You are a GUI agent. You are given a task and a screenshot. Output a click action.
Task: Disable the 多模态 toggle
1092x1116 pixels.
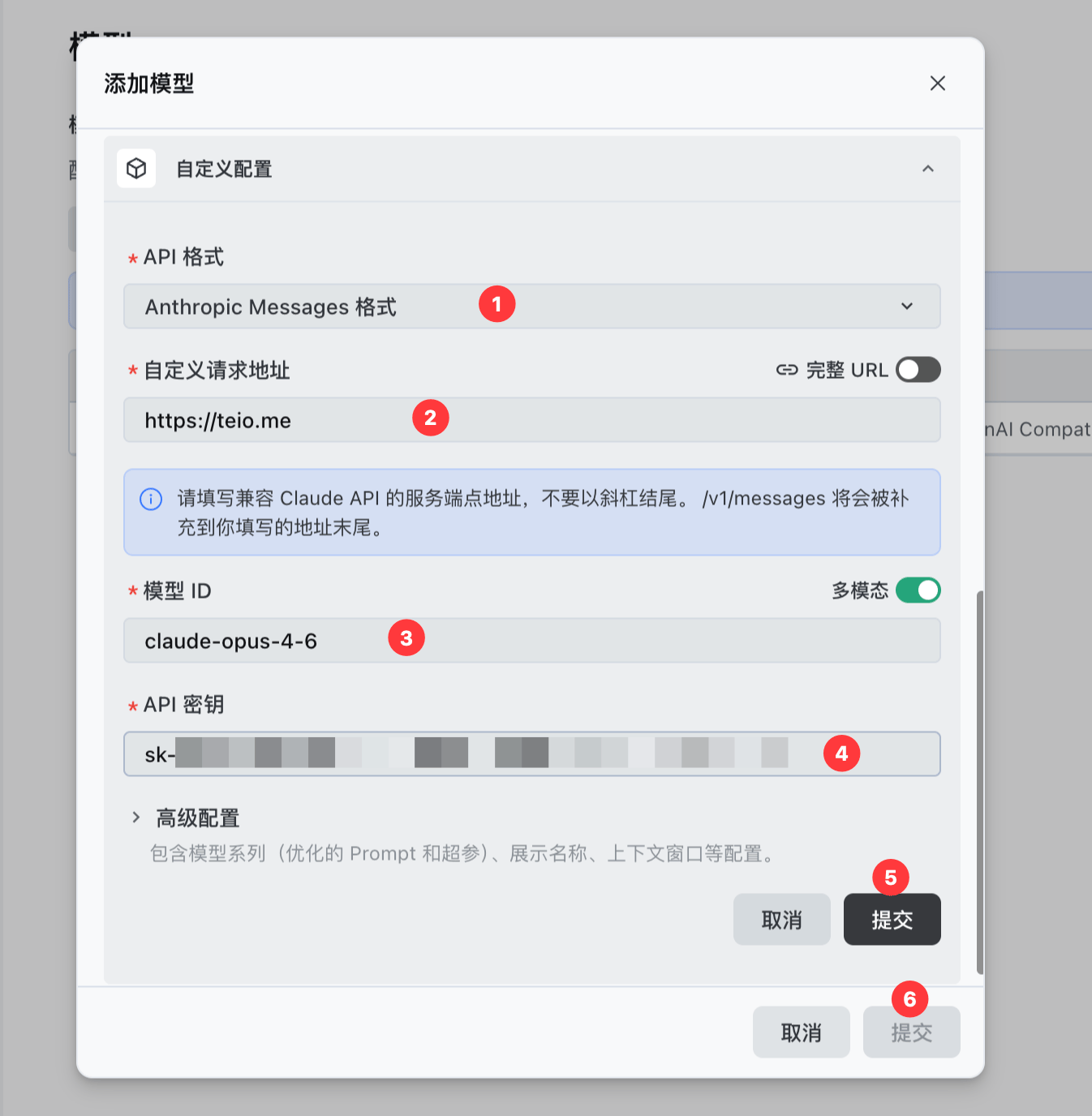coord(918,590)
